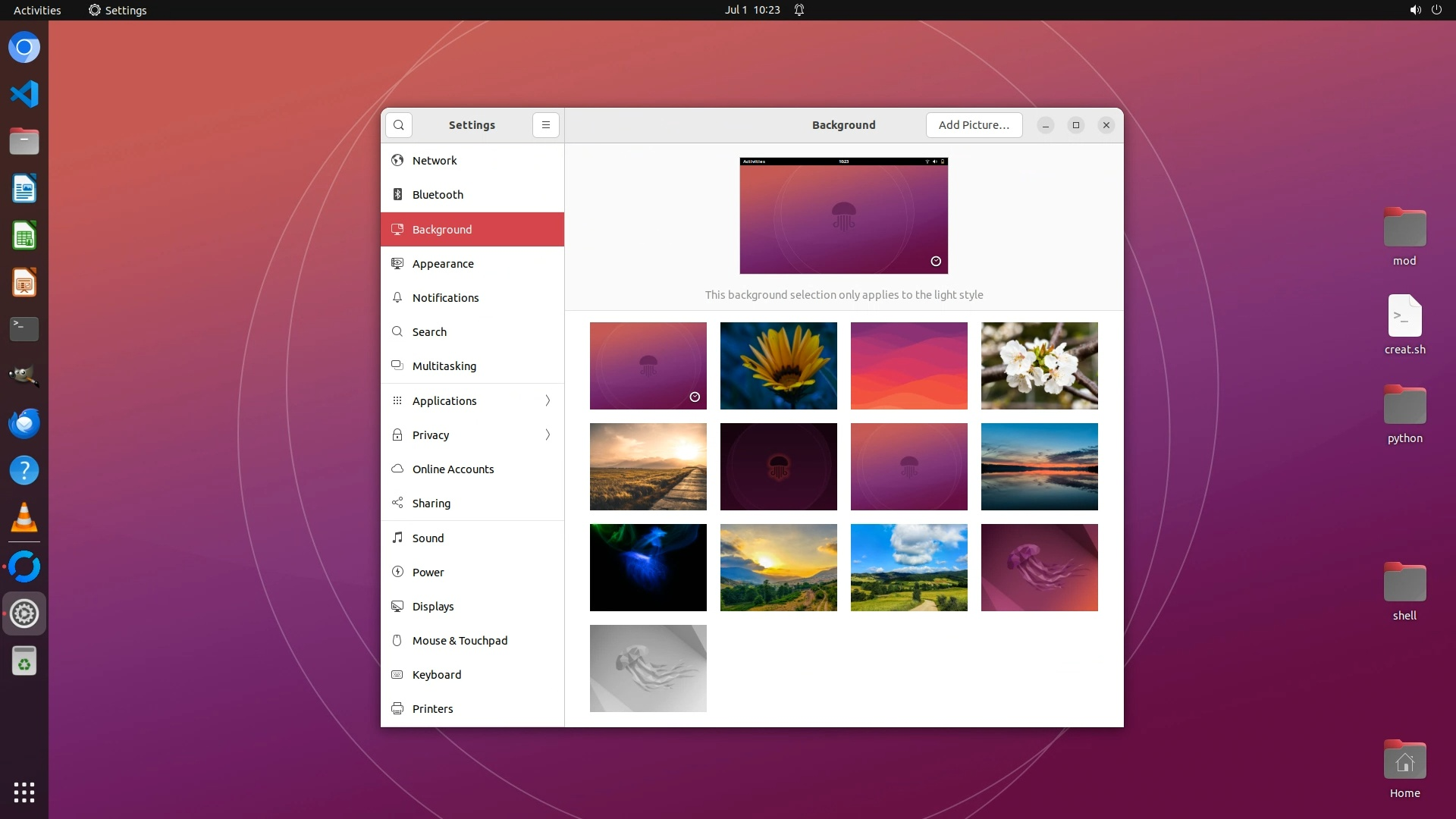Open the volume indicator in top bar
Screen dimensions: 1456x819
pos(1415,10)
